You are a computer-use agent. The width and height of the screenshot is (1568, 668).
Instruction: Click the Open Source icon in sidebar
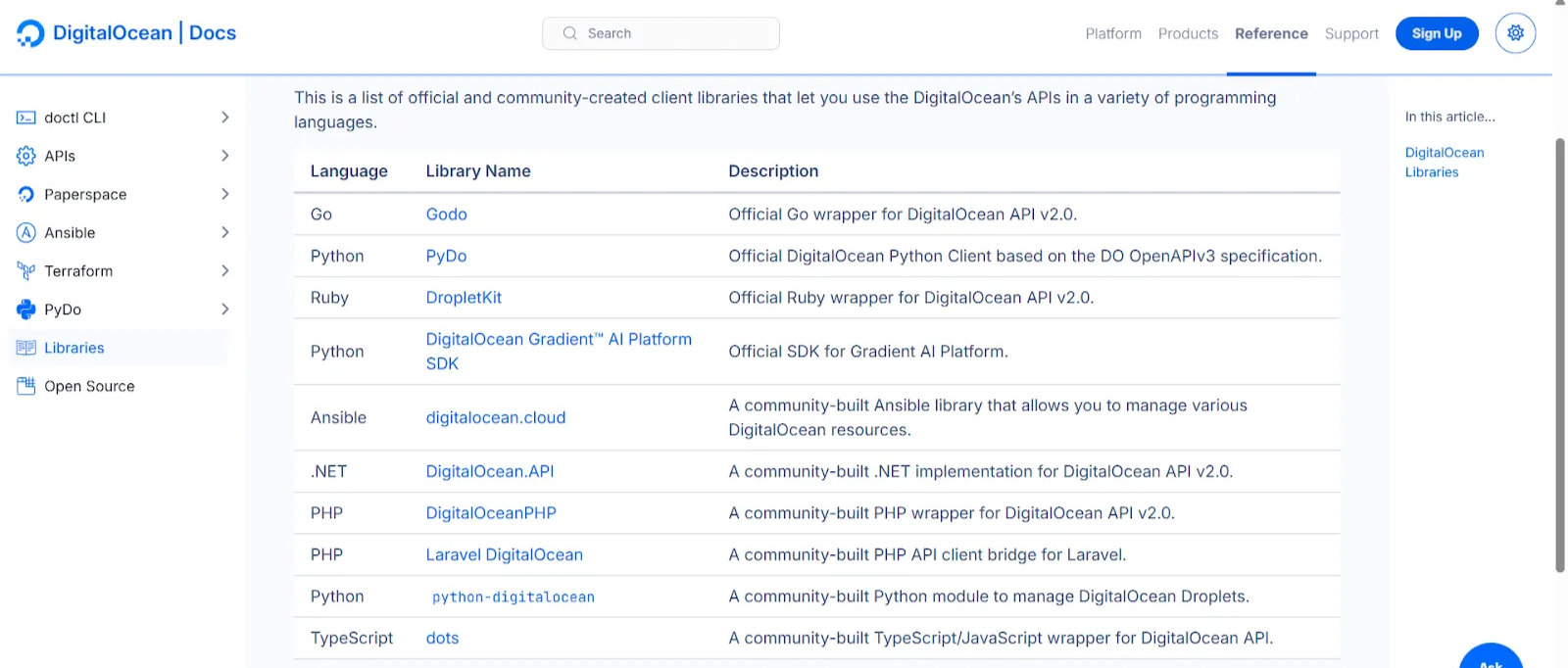click(26, 386)
